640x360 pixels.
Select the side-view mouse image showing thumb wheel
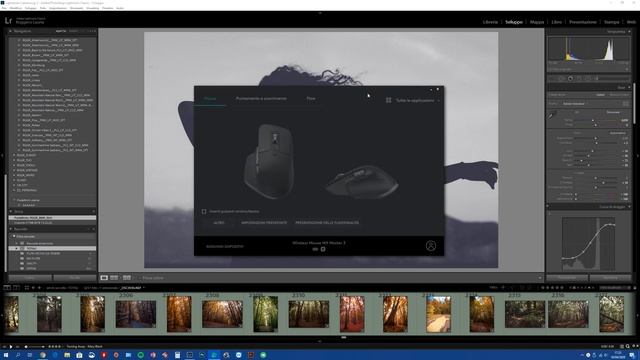[x=362, y=182]
